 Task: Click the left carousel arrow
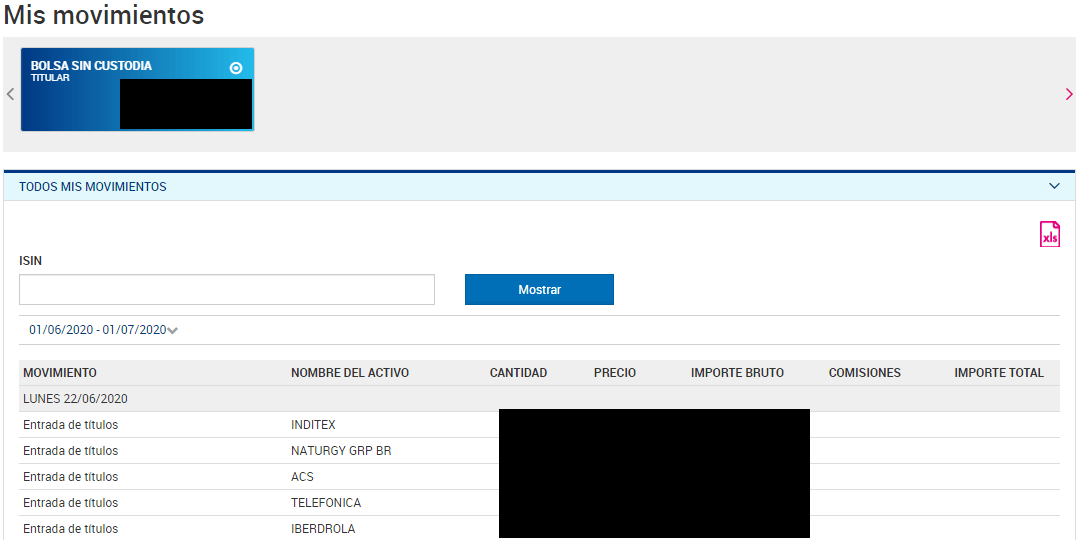[10, 94]
